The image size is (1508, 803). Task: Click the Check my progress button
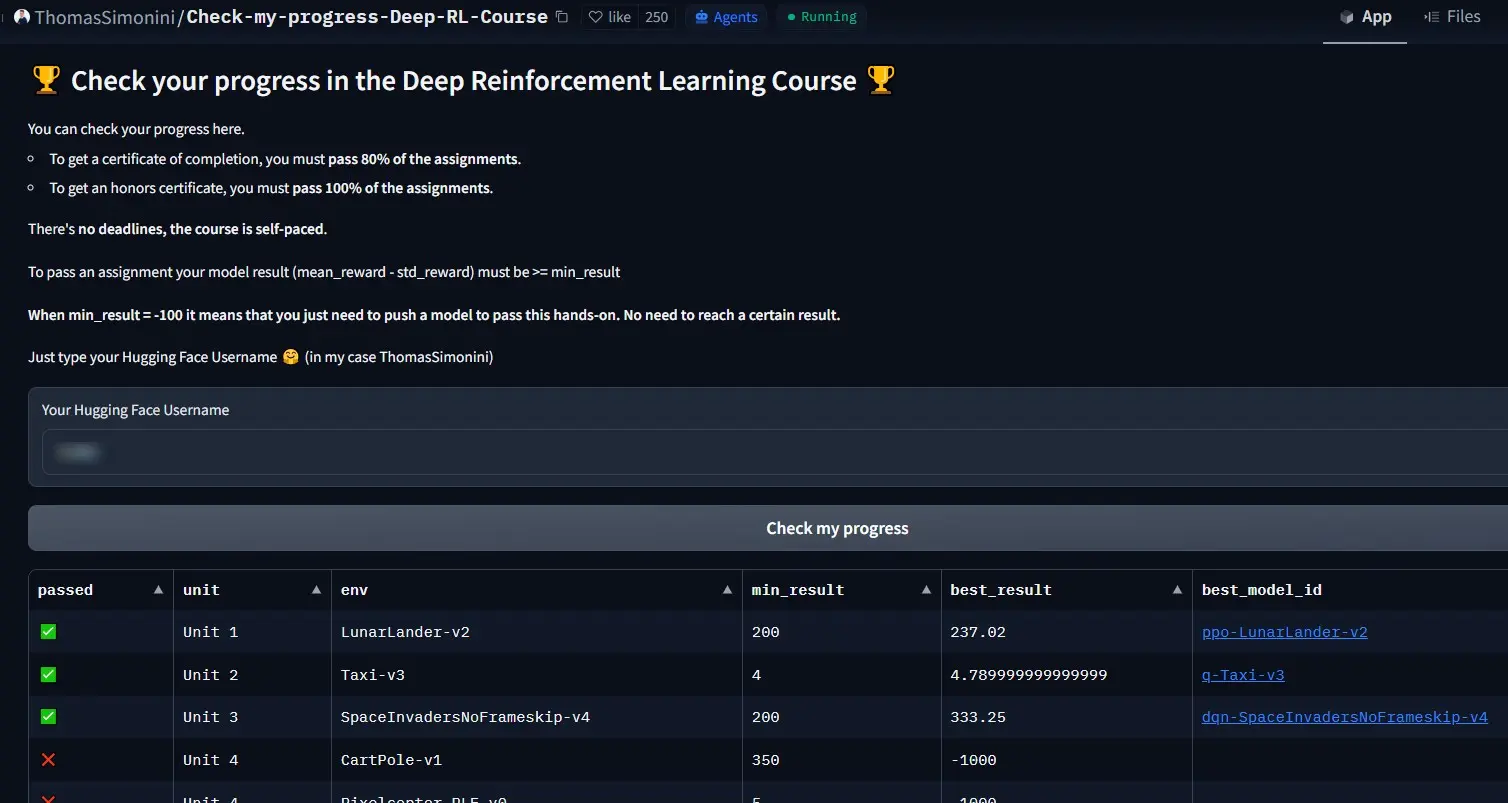coord(768,528)
